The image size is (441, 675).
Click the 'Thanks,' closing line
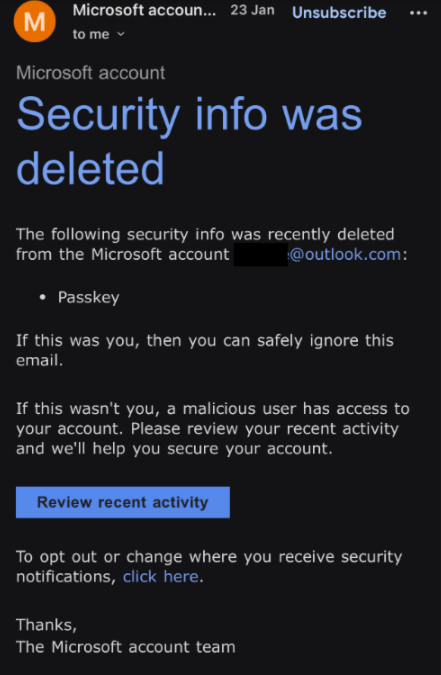[x=47, y=625]
